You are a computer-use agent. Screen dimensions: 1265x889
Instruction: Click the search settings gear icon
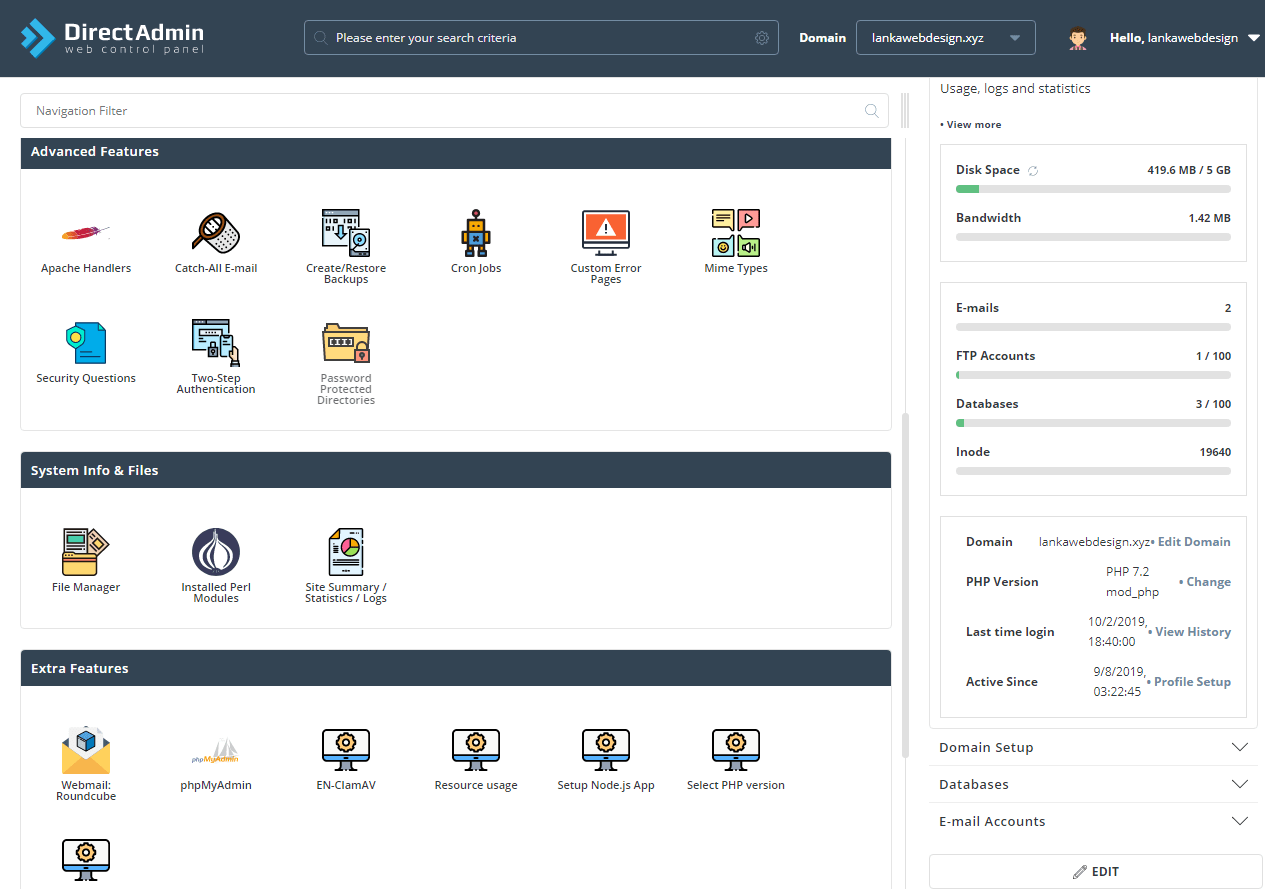coord(762,38)
